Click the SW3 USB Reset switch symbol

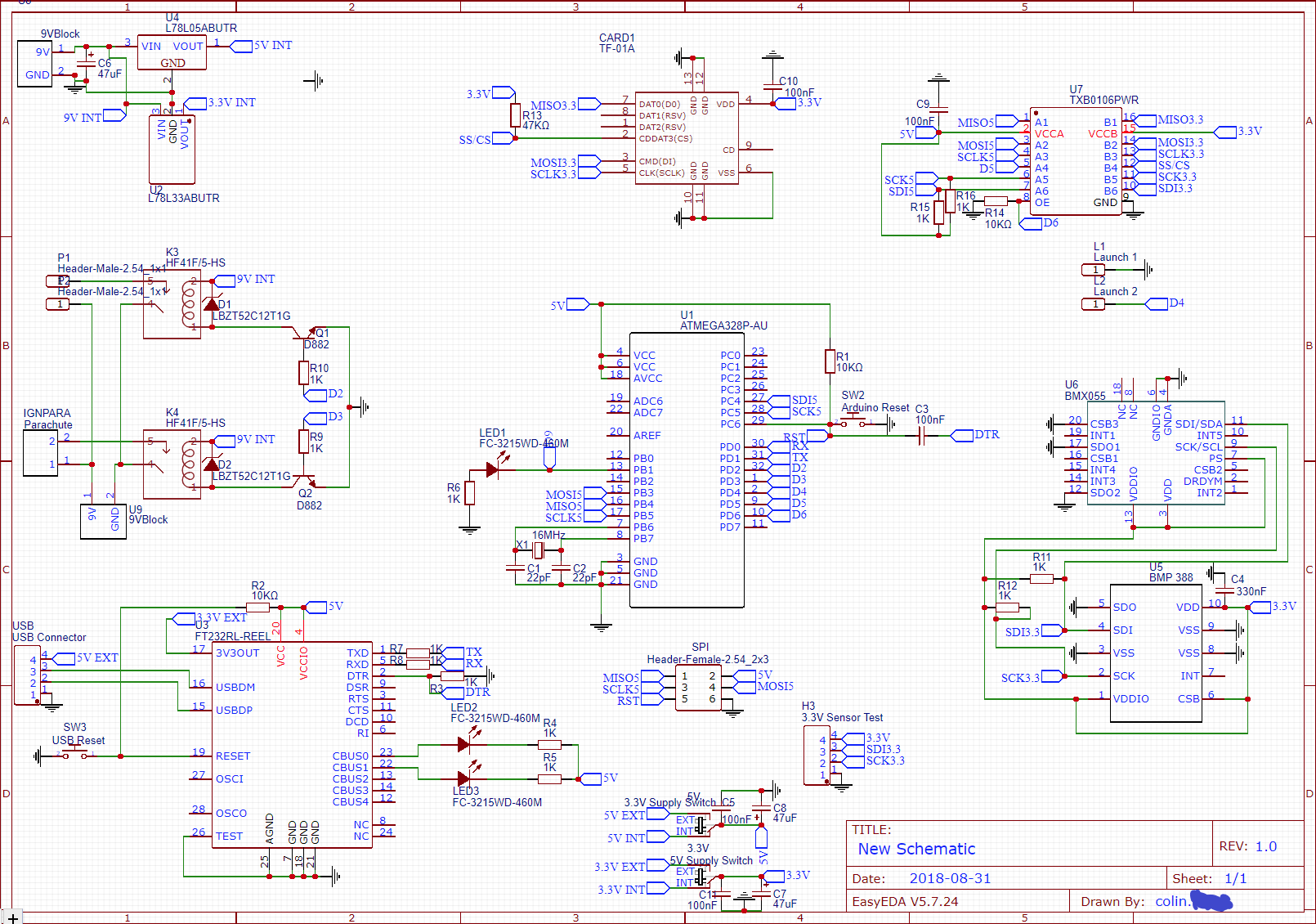(74, 755)
